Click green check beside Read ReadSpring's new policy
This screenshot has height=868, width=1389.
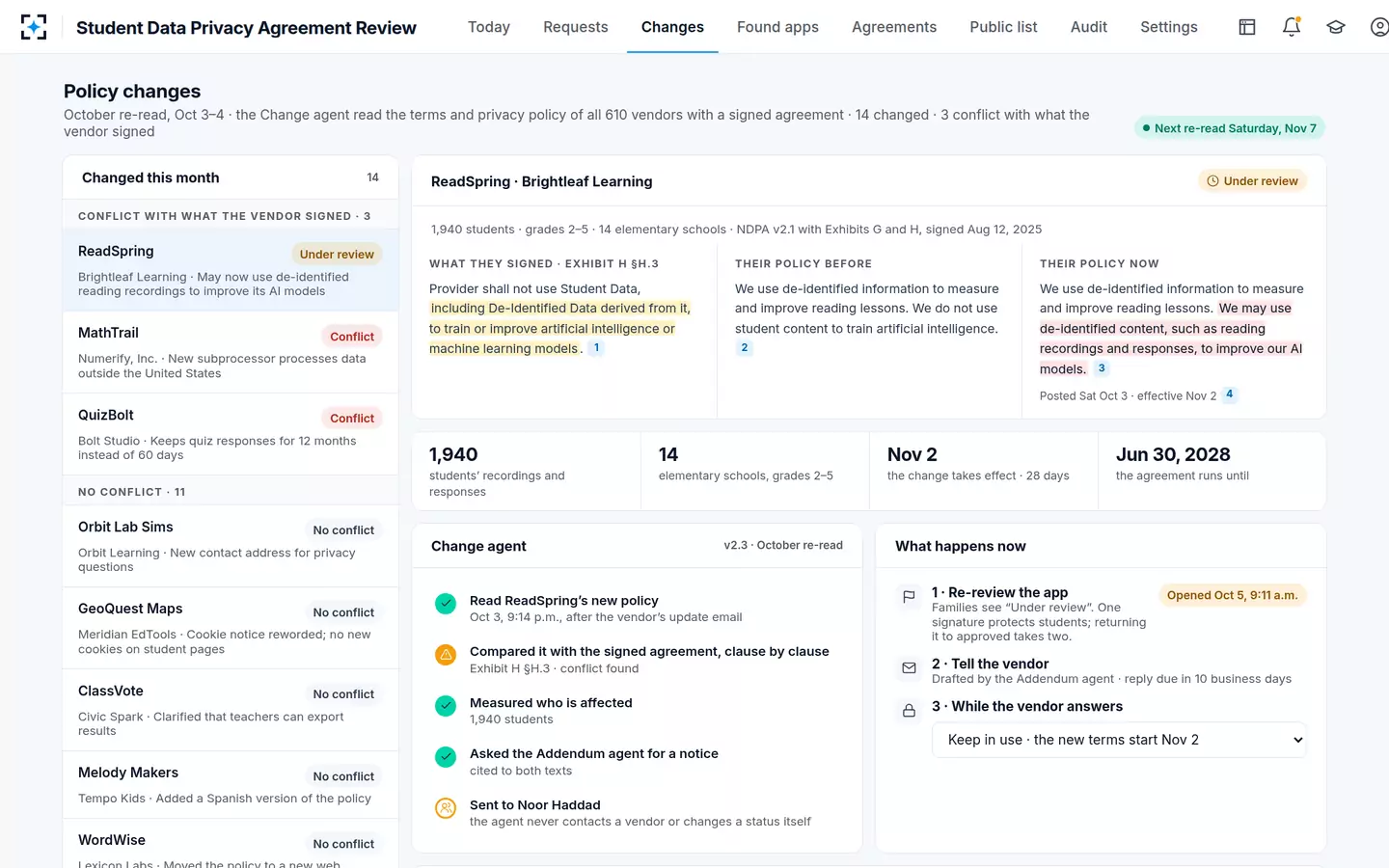click(x=446, y=604)
